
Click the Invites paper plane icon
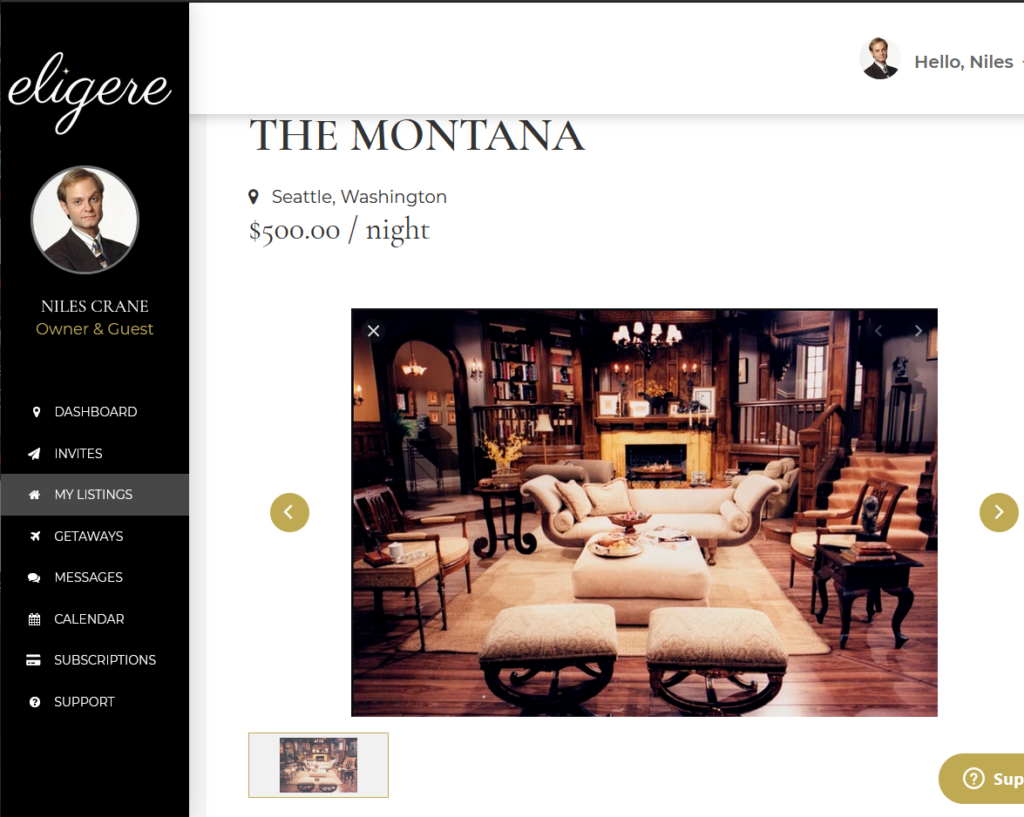[34, 453]
